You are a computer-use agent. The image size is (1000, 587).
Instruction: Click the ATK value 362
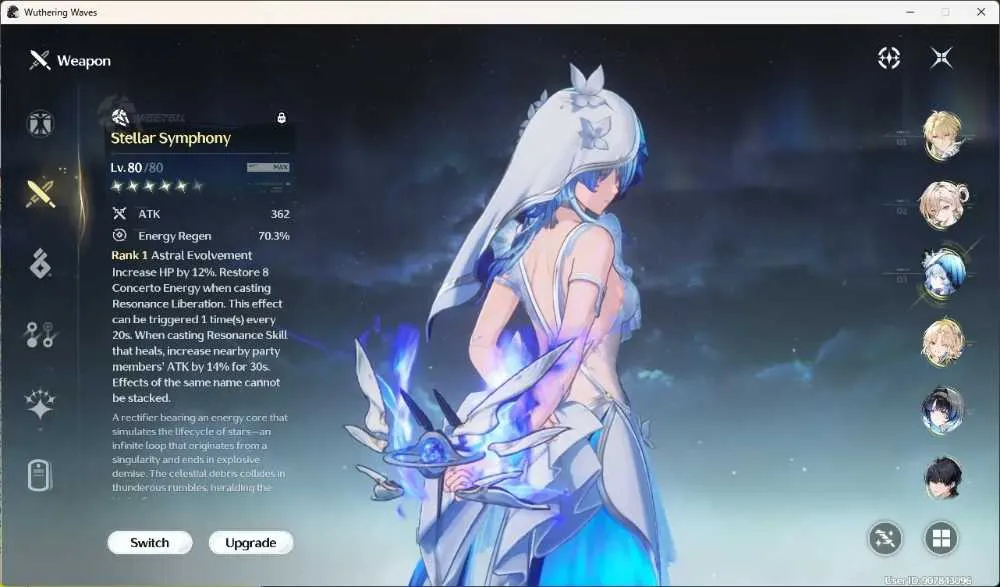coord(280,214)
